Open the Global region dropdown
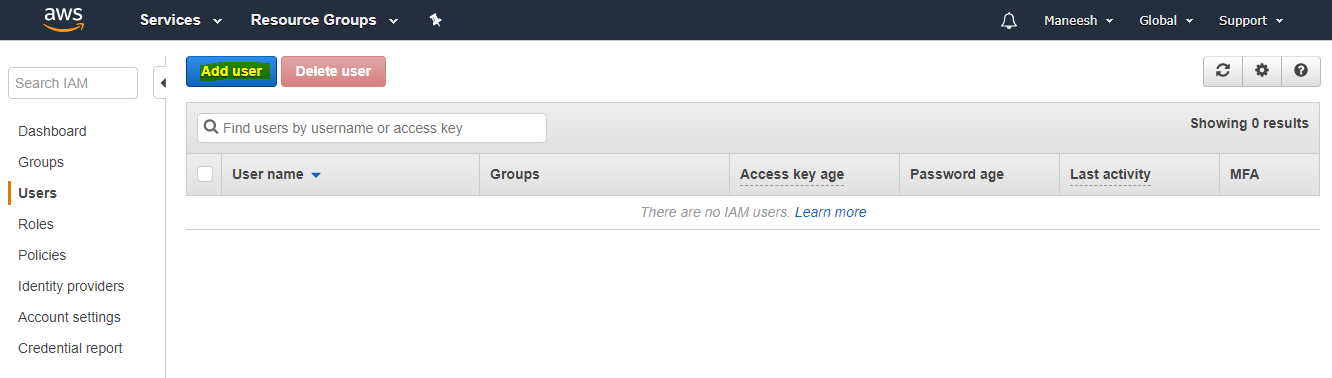1332x378 pixels. [1166, 20]
